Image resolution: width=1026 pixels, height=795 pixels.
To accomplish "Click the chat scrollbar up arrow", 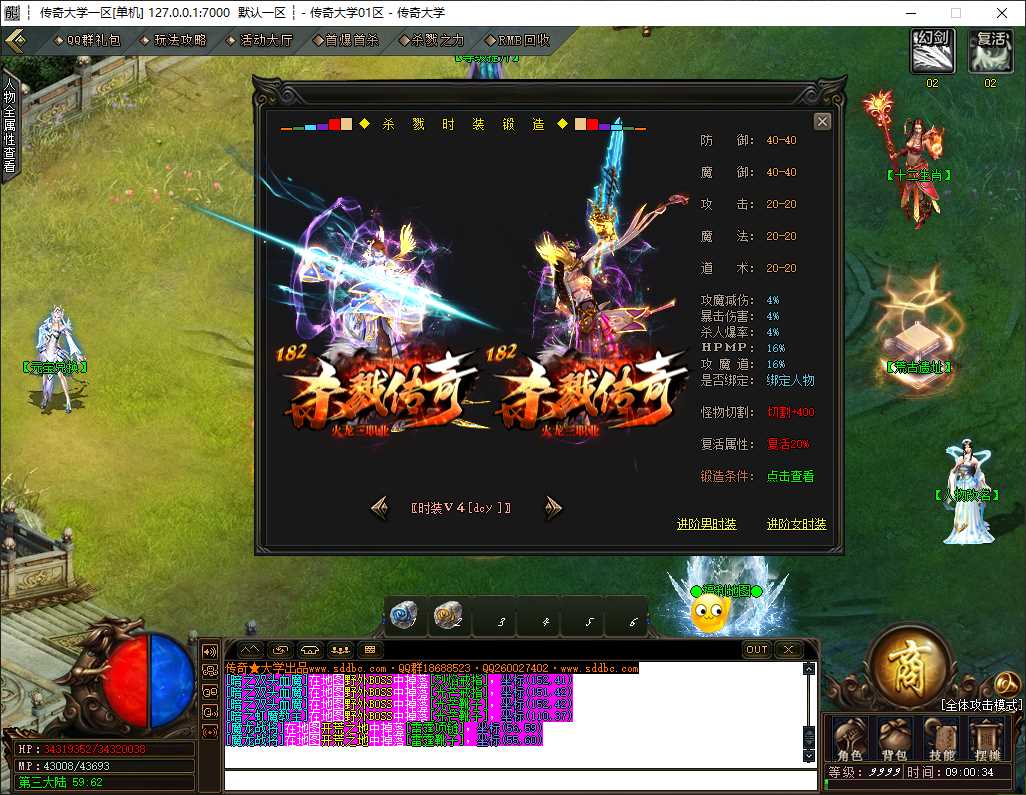I will click(x=809, y=669).
